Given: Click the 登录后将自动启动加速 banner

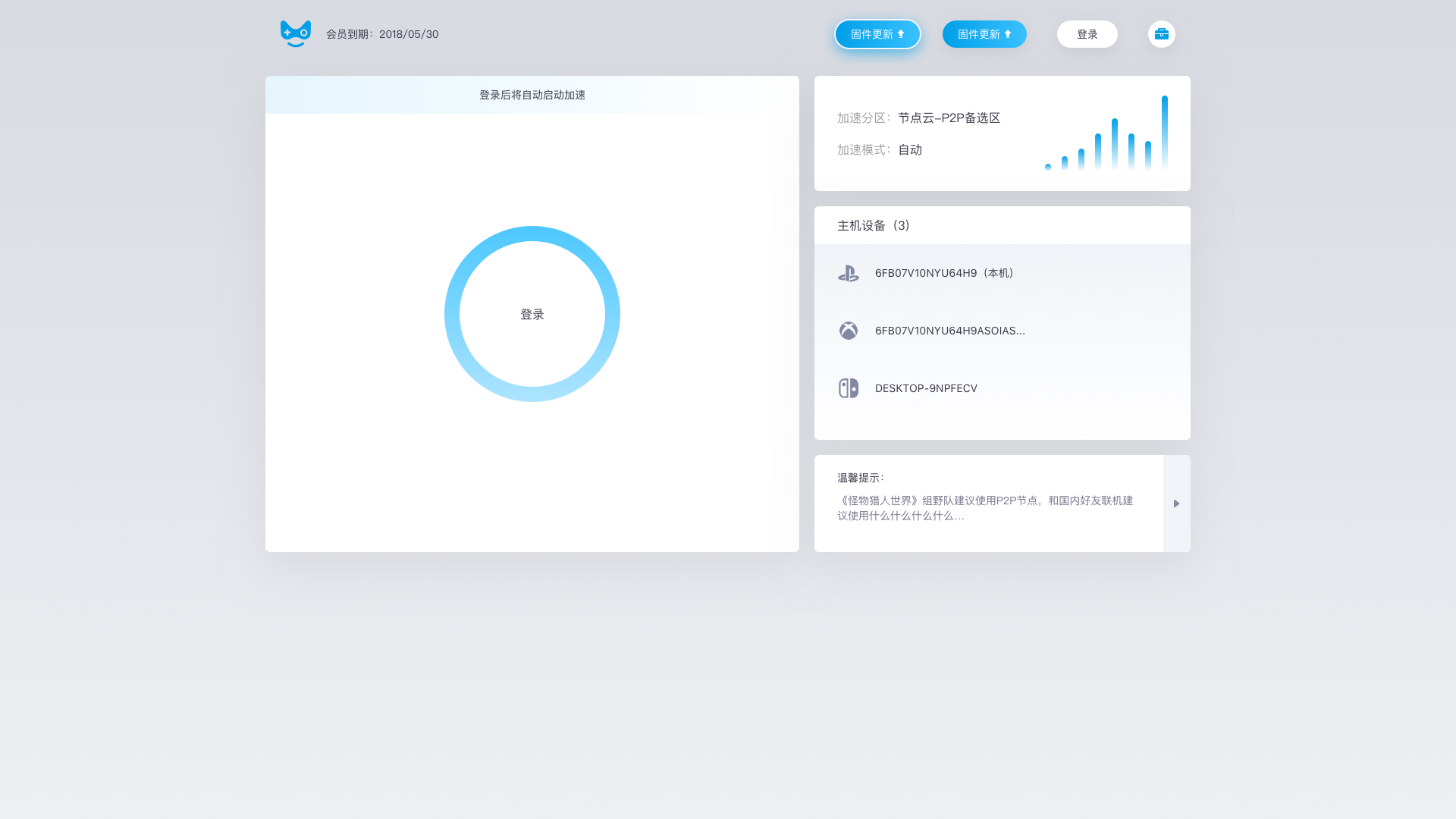Looking at the screenshot, I should pos(532,95).
